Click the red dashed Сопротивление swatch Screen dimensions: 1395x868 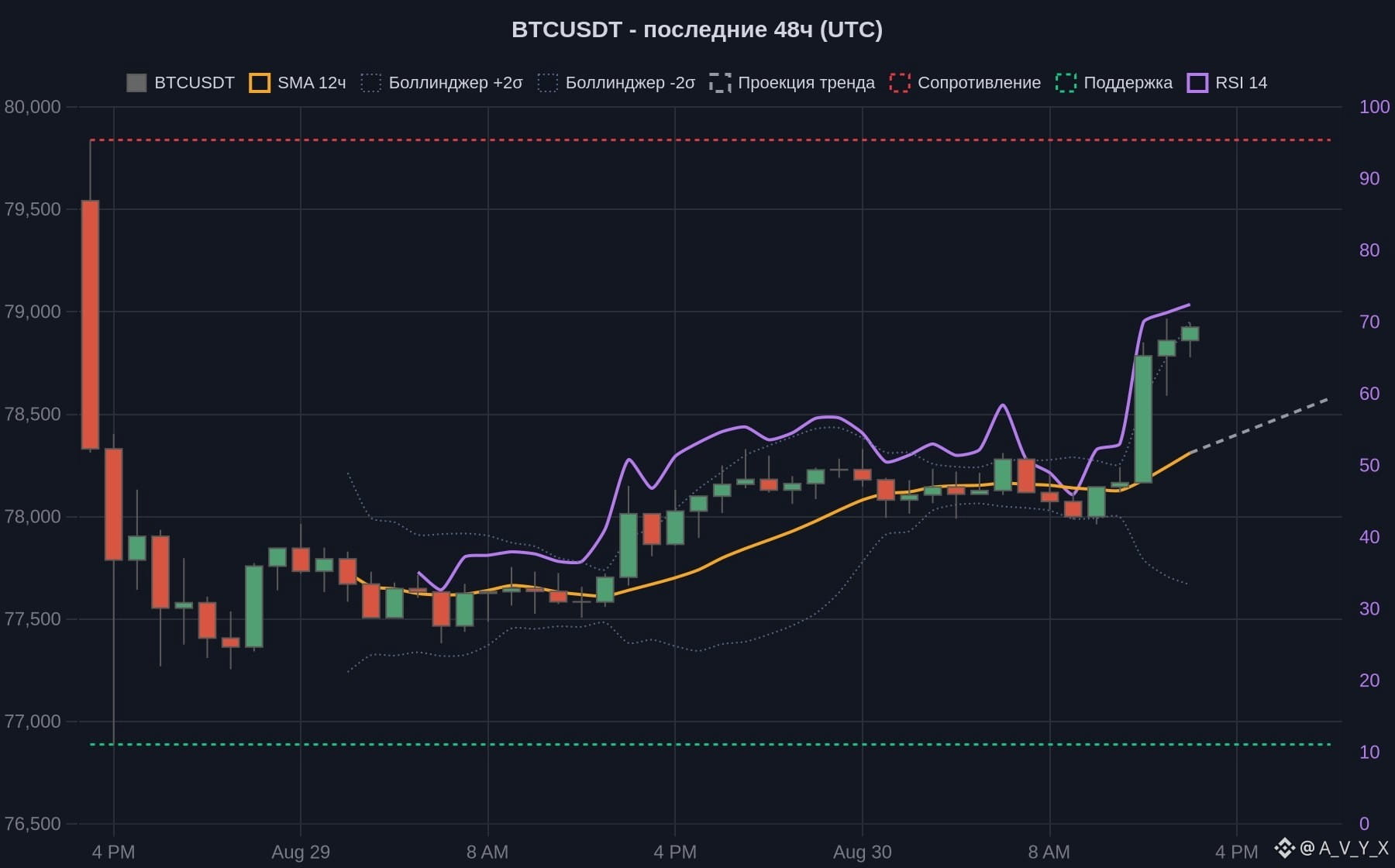tap(900, 83)
